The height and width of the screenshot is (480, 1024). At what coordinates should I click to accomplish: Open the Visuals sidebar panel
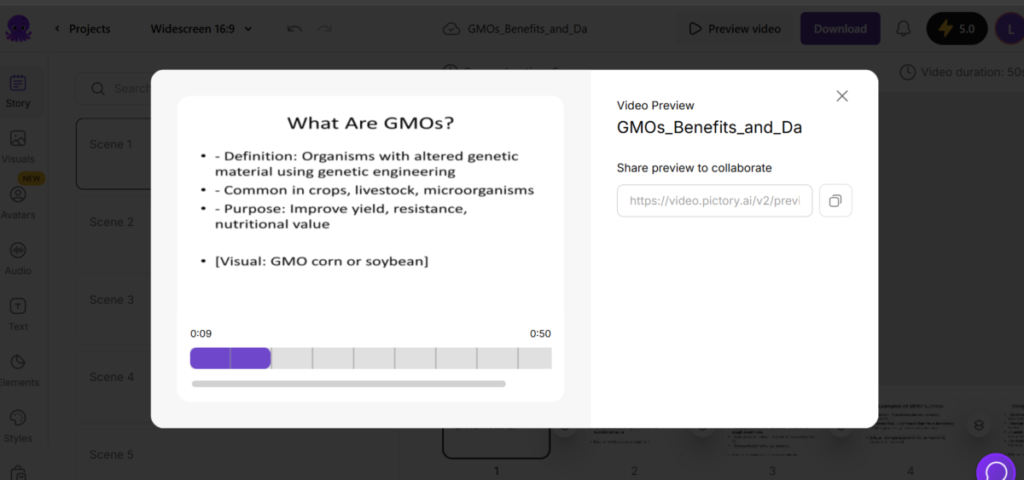tap(18, 146)
